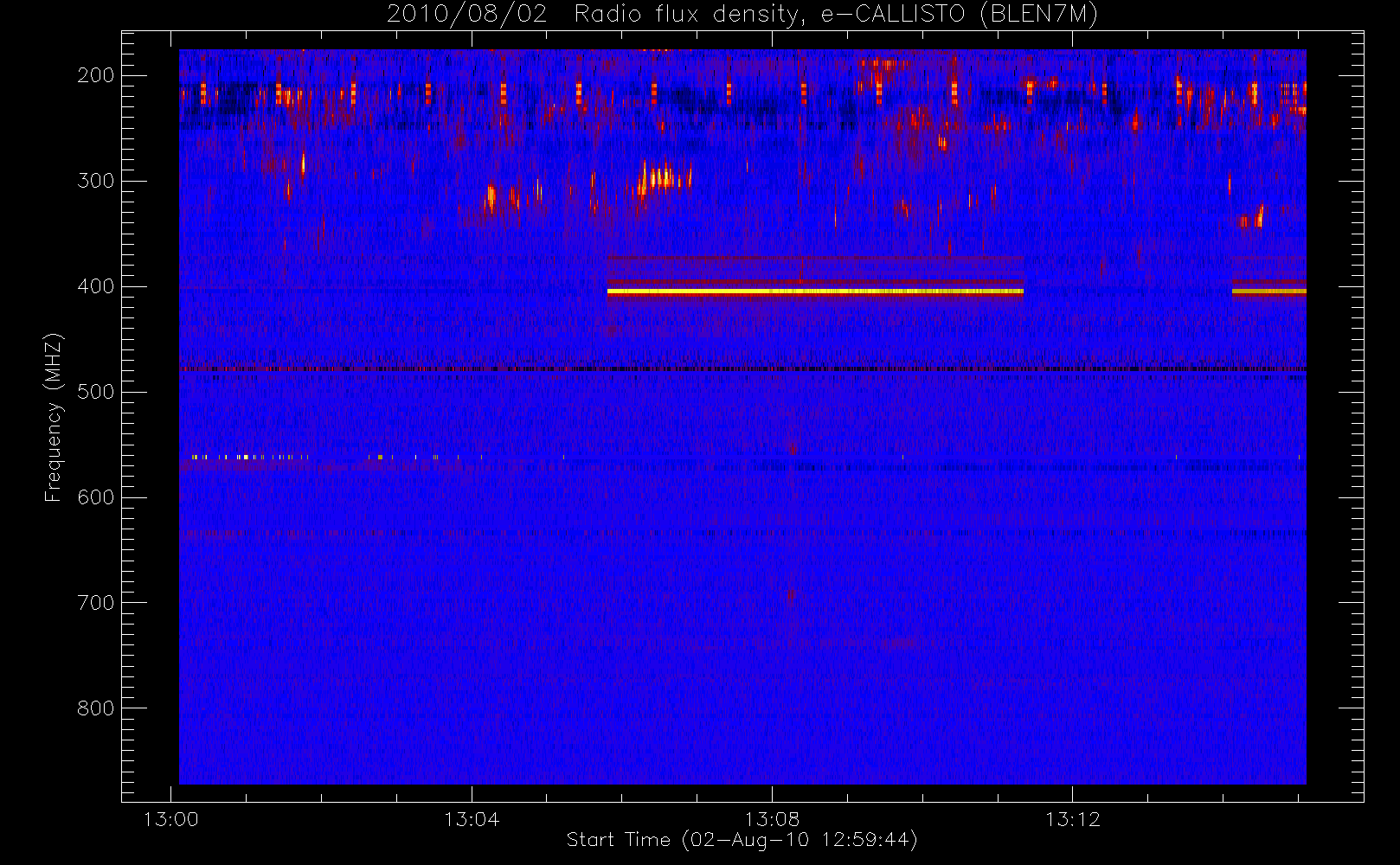The image size is (1400, 865).
Task: Click the 200 frequency tick label
Action: tap(96, 75)
